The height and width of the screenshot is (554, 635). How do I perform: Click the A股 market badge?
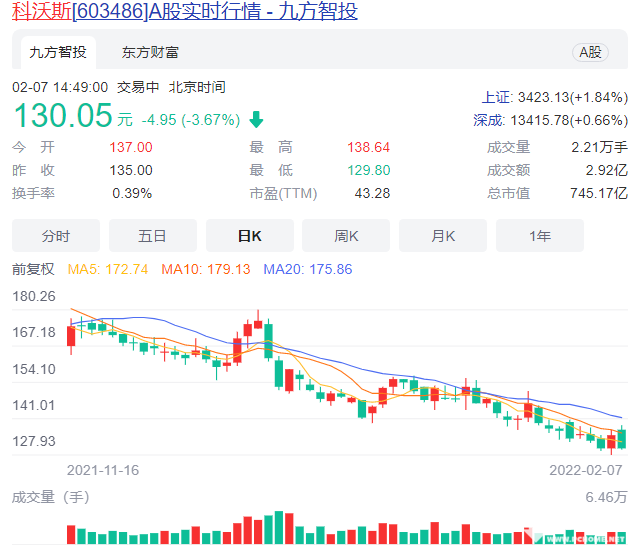tap(590, 52)
